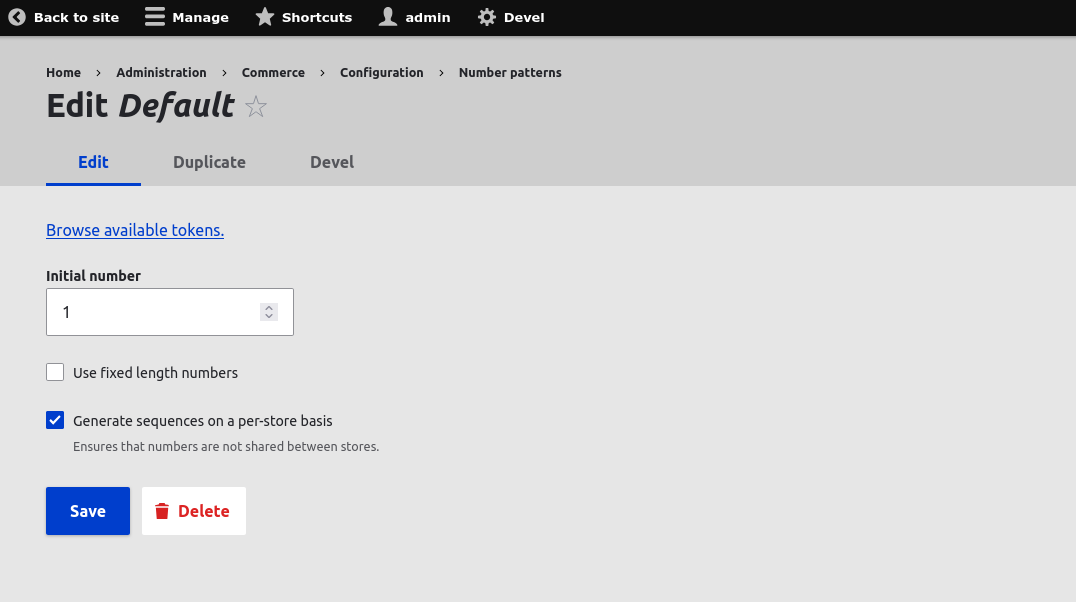This screenshot has height=602, width=1076.
Task: Switch to the Devel tab
Action: point(332,162)
